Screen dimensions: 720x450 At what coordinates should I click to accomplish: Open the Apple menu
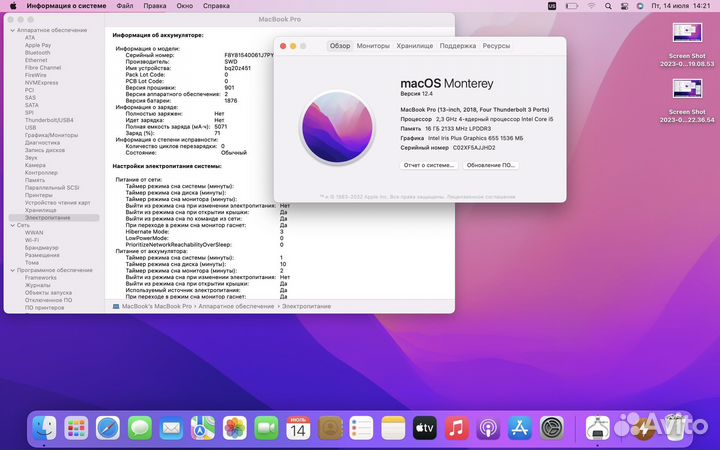(13, 6)
